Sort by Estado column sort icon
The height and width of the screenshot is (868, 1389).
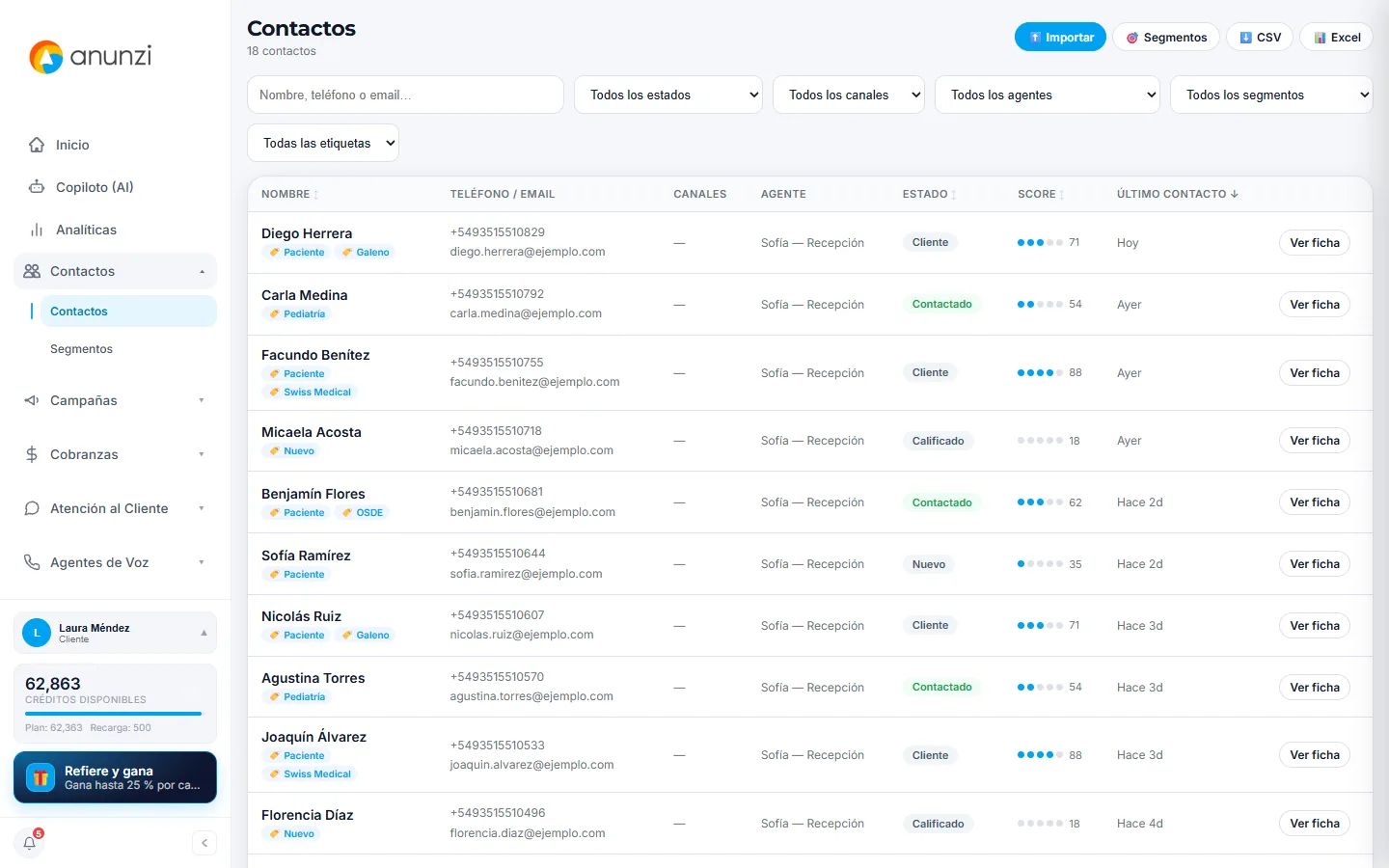[954, 195]
